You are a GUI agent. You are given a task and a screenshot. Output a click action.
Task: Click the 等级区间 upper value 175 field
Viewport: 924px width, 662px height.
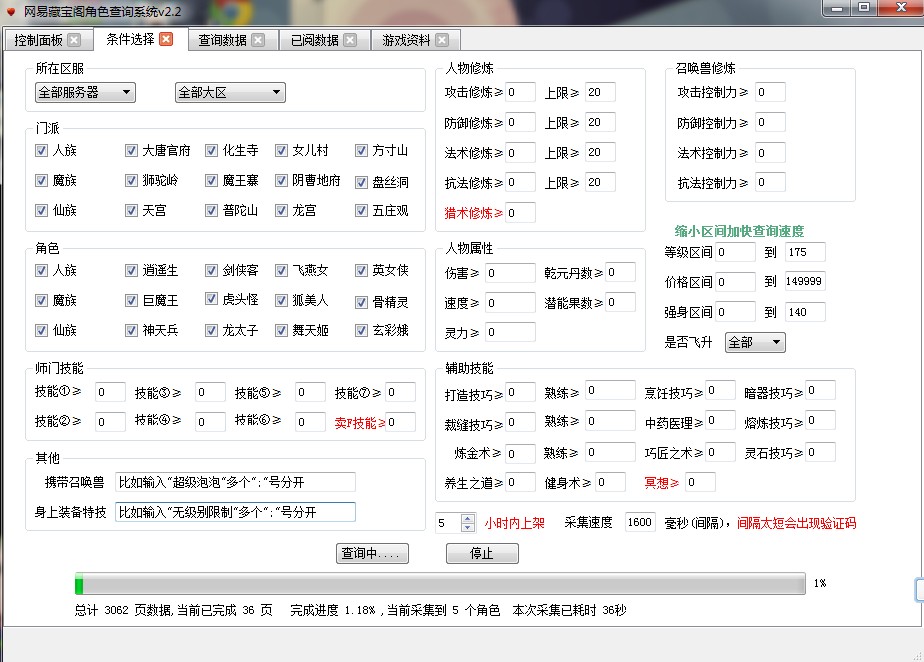pyautogui.click(x=805, y=252)
